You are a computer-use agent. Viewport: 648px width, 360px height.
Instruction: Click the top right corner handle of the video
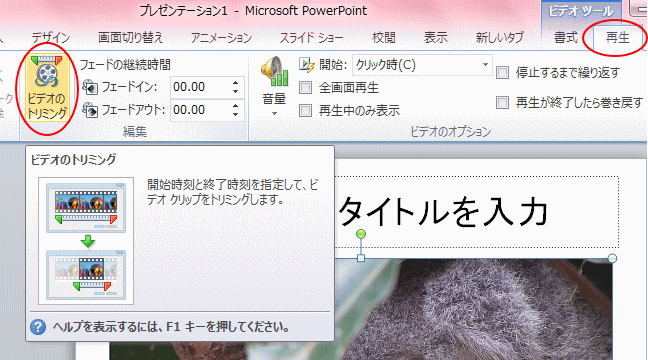click(x=612, y=258)
